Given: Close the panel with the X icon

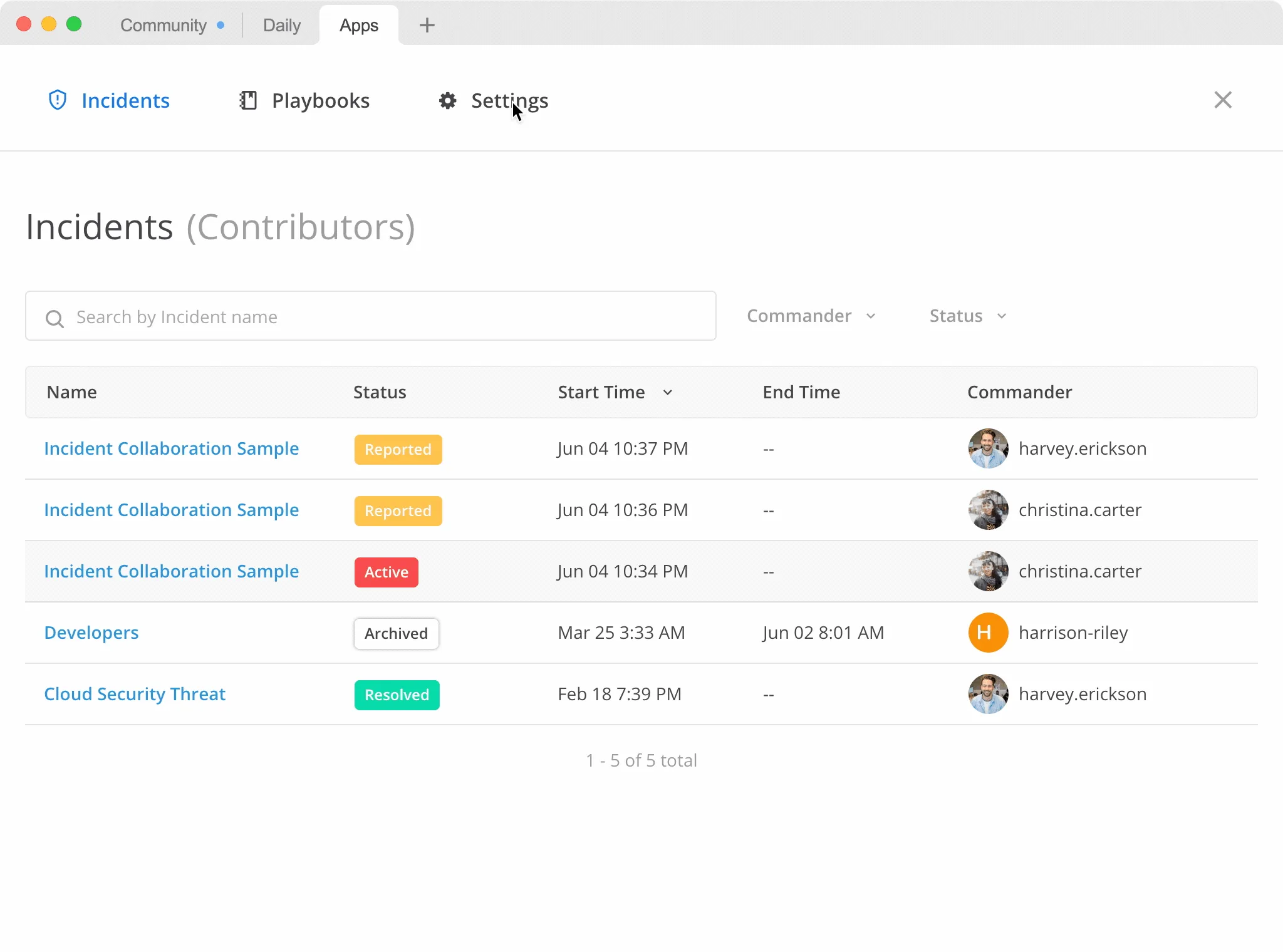Looking at the screenshot, I should pyautogui.click(x=1223, y=100).
